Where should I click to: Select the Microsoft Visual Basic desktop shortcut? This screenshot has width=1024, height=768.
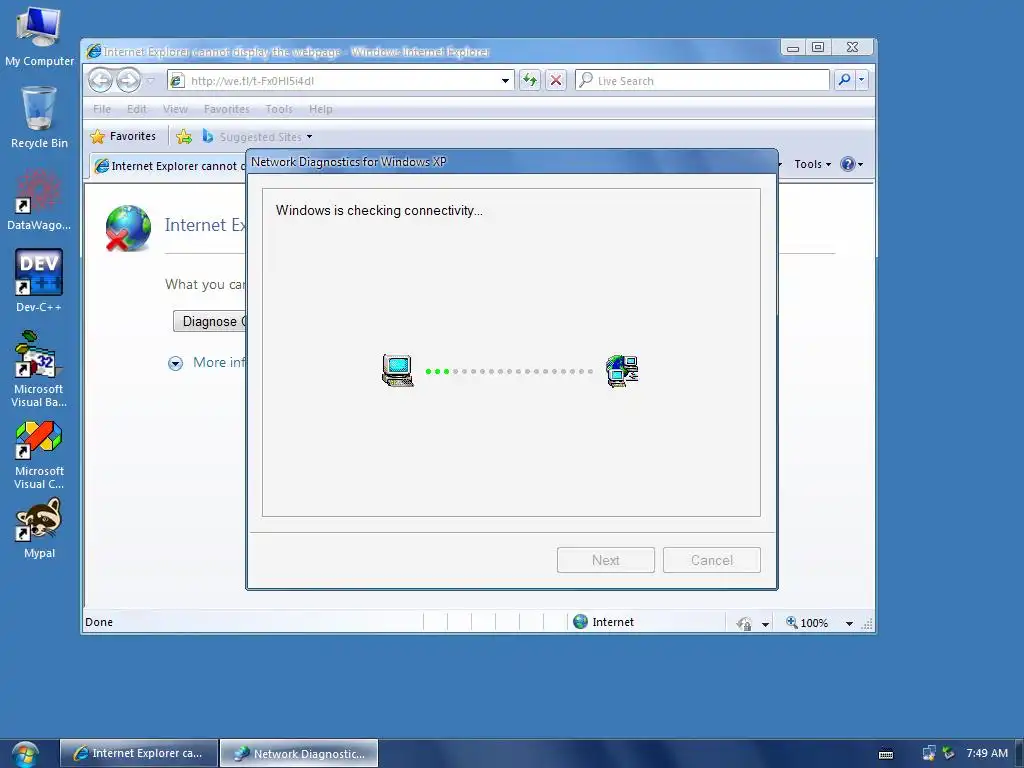tap(39, 370)
